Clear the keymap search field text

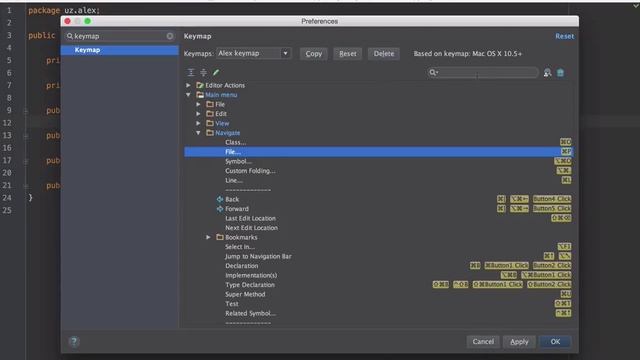pos(170,36)
